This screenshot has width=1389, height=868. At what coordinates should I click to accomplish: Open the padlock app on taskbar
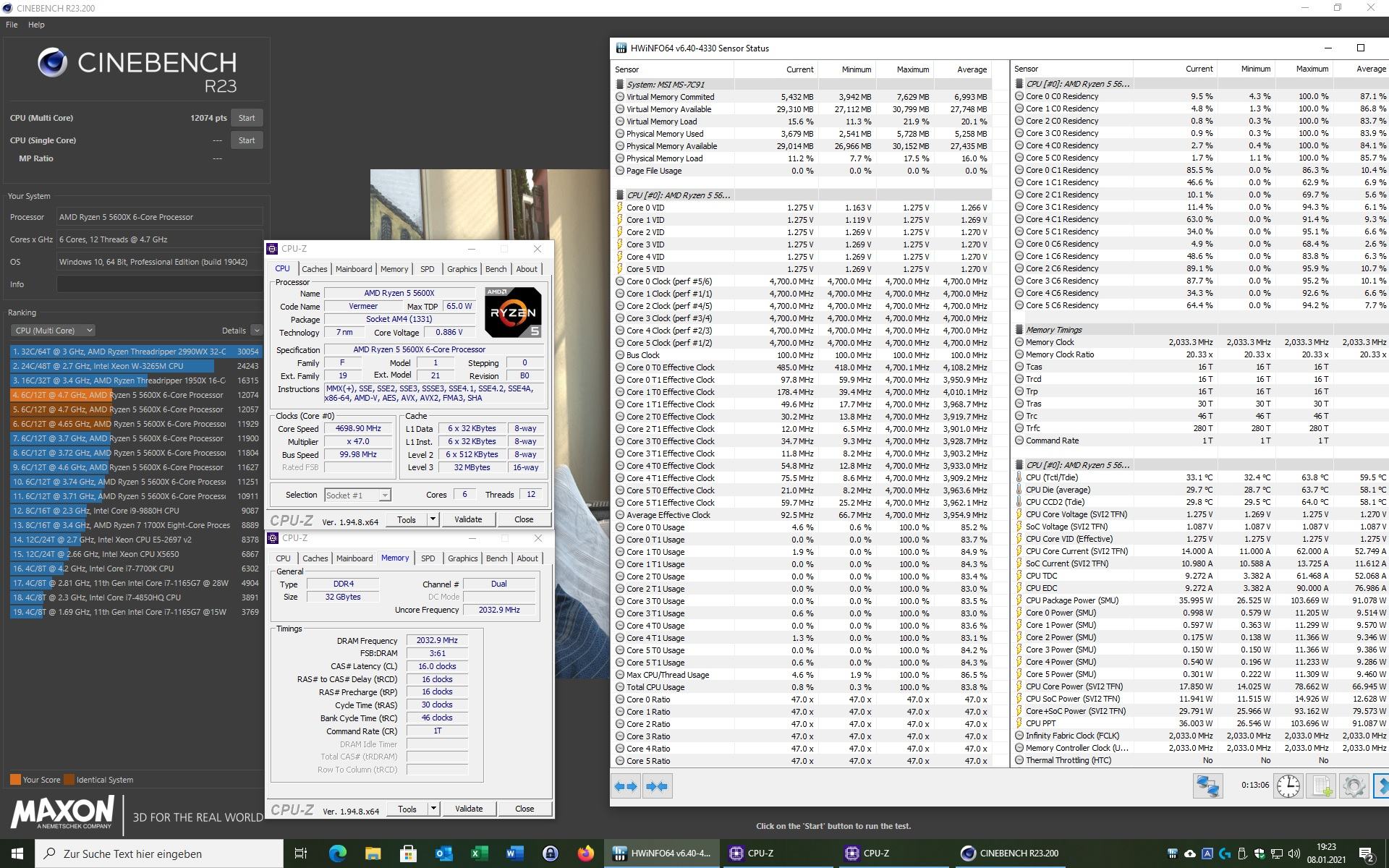coord(550,854)
